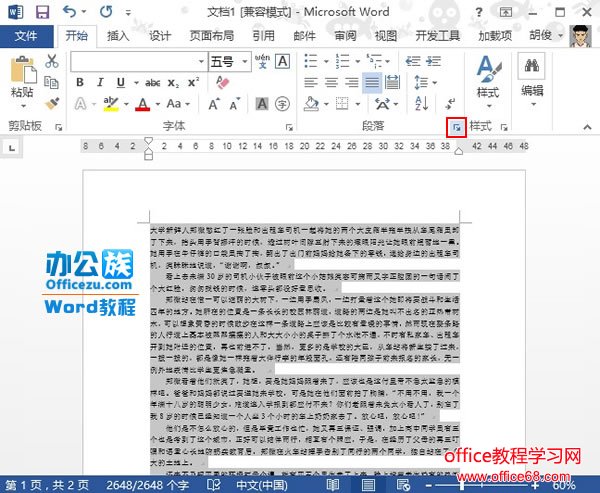Image resolution: width=600 pixels, height=493 pixels.
Task: Open the Find binoculars editing button
Action: (x=532, y=66)
